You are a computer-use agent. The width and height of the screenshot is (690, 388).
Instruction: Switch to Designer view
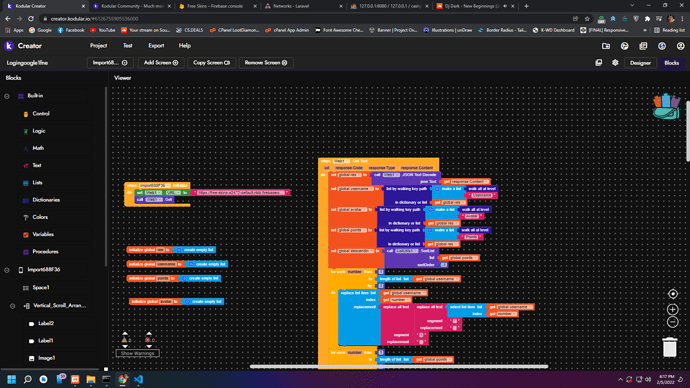tap(640, 63)
